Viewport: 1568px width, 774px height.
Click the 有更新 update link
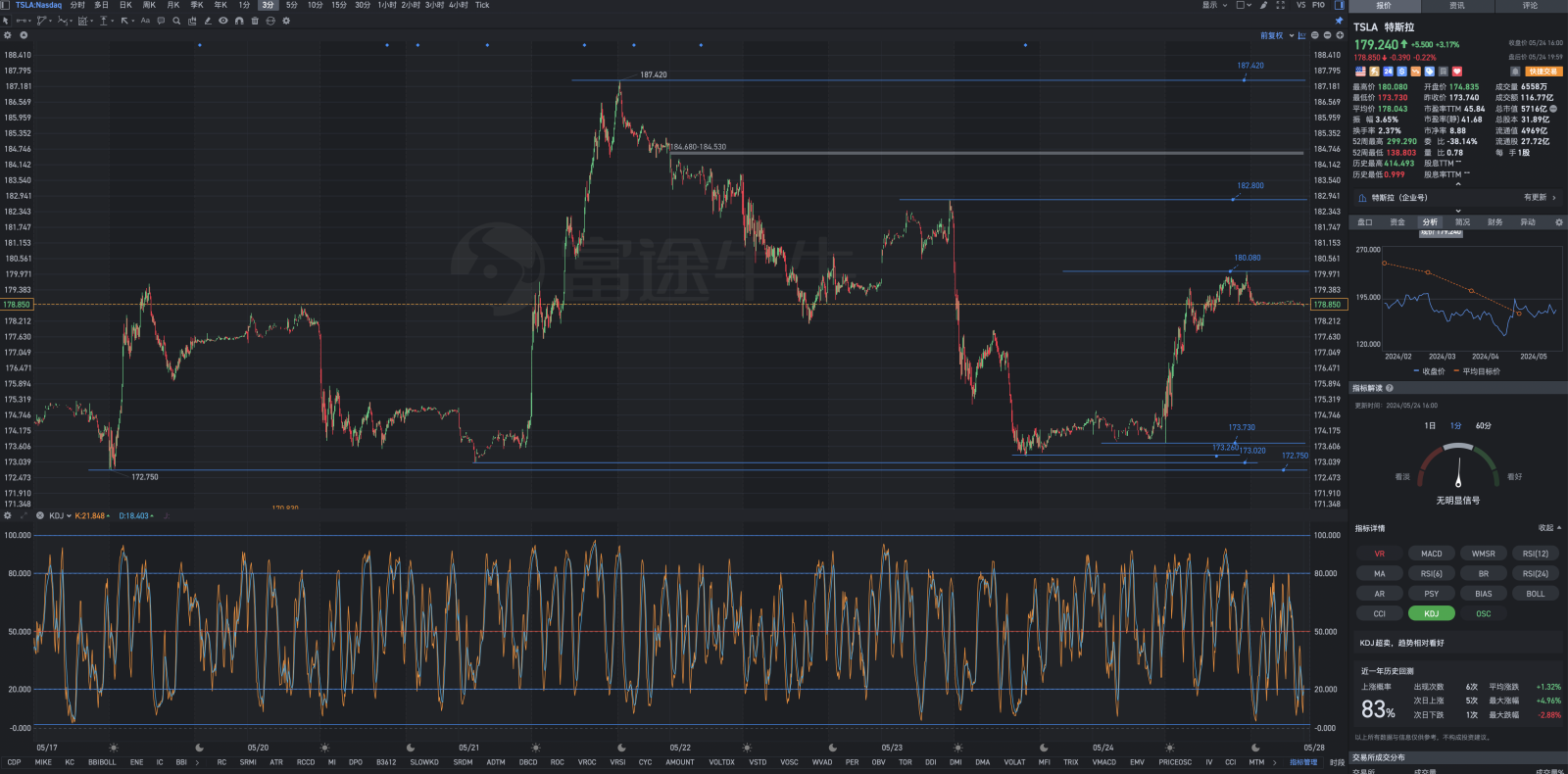pyautogui.click(x=1539, y=198)
